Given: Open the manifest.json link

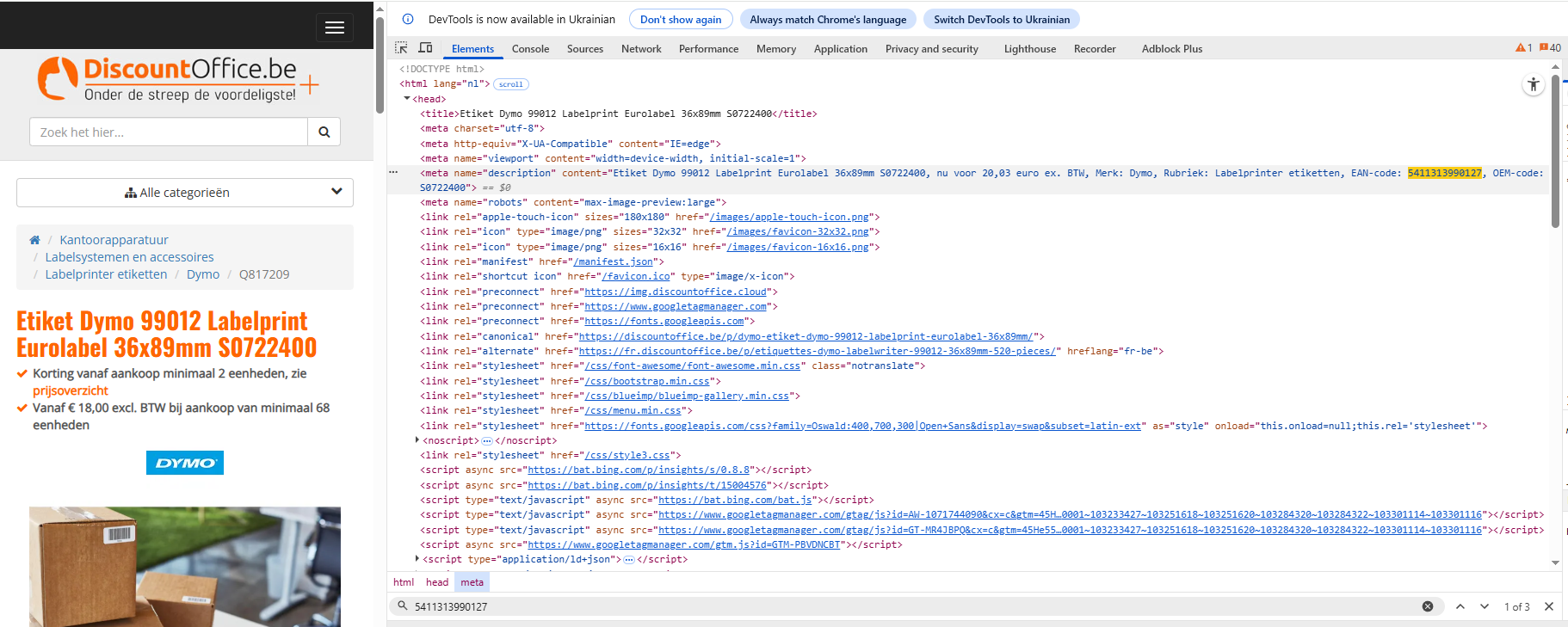Looking at the screenshot, I should (613, 261).
